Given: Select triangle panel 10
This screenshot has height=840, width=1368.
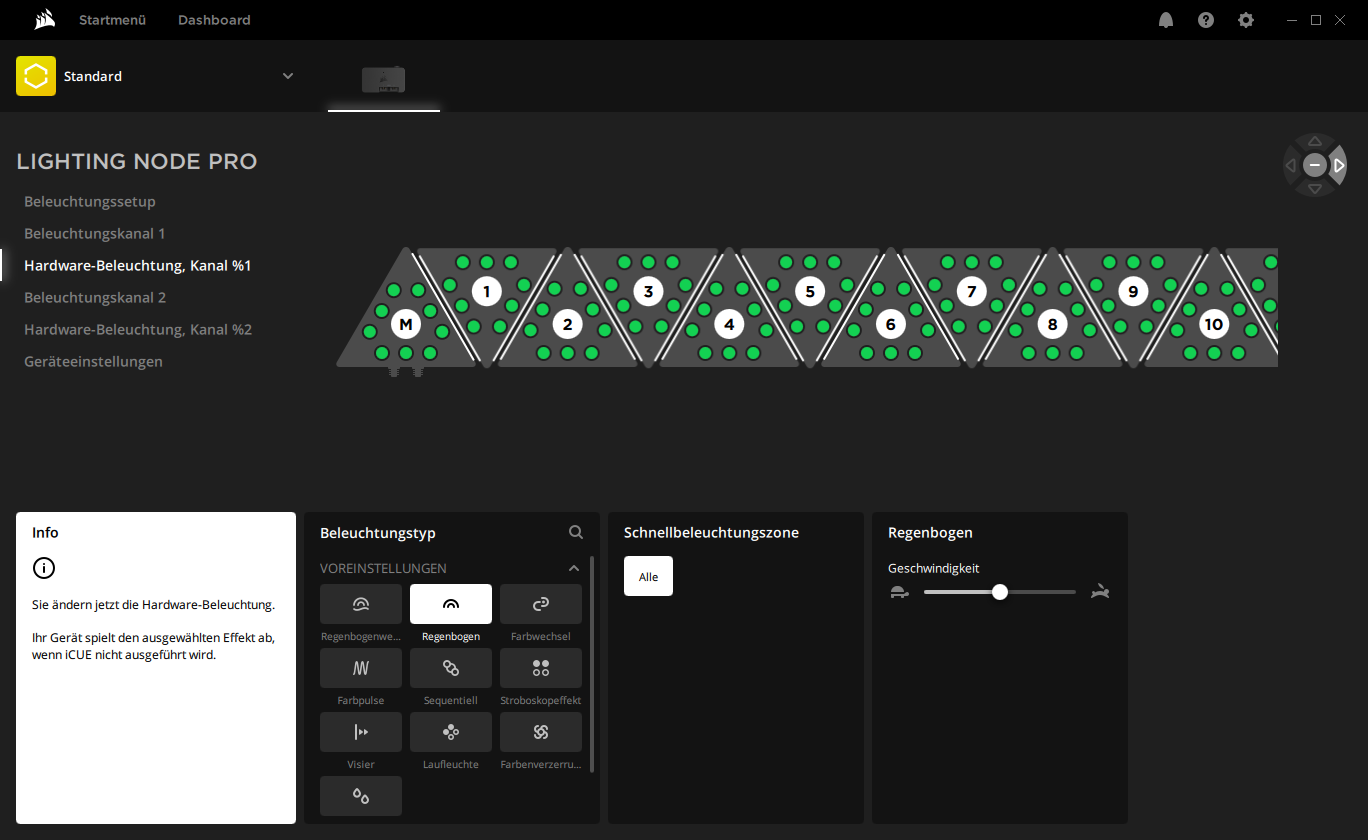Looking at the screenshot, I should (1213, 324).
